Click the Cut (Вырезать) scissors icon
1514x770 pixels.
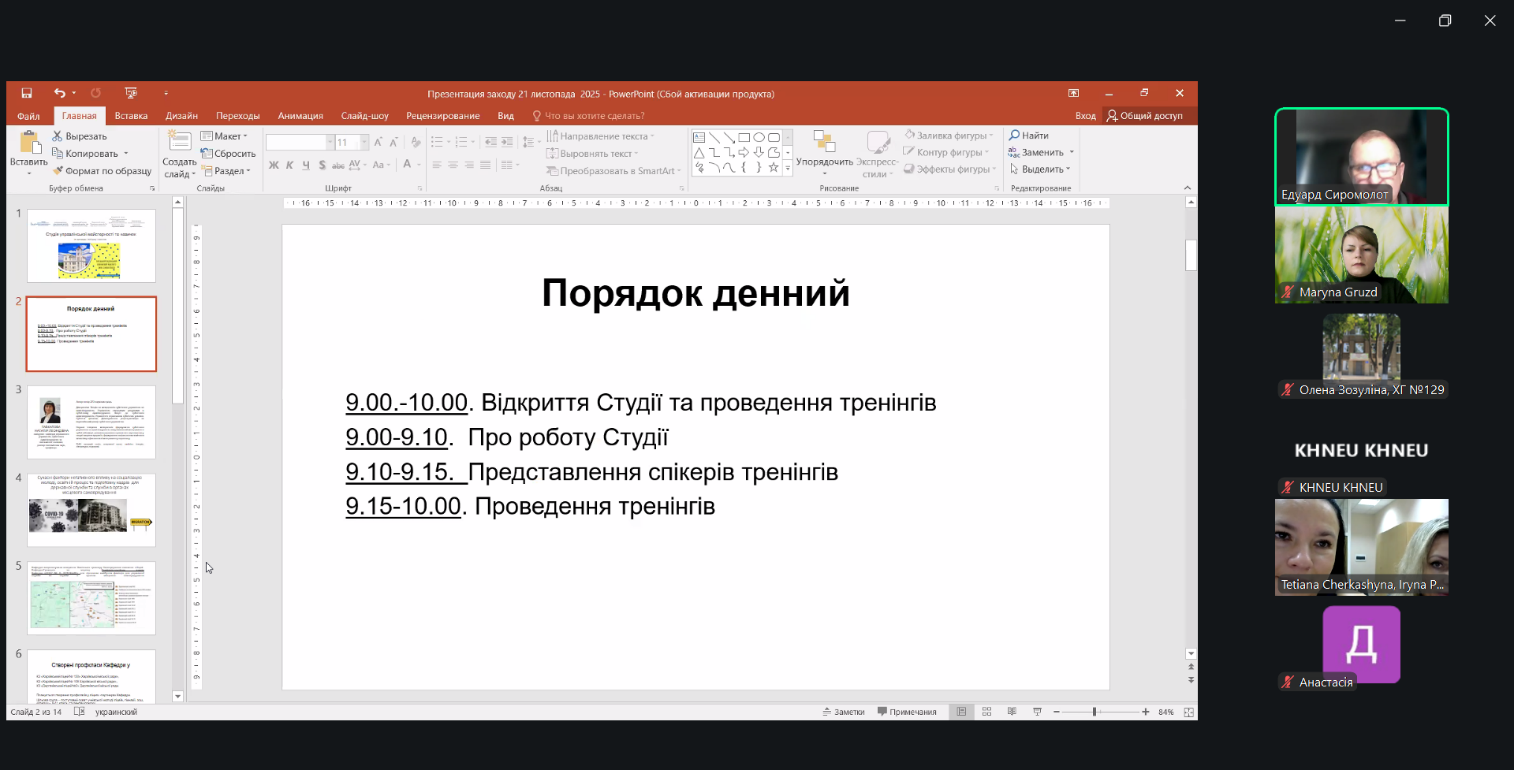(x=58, y=136)
